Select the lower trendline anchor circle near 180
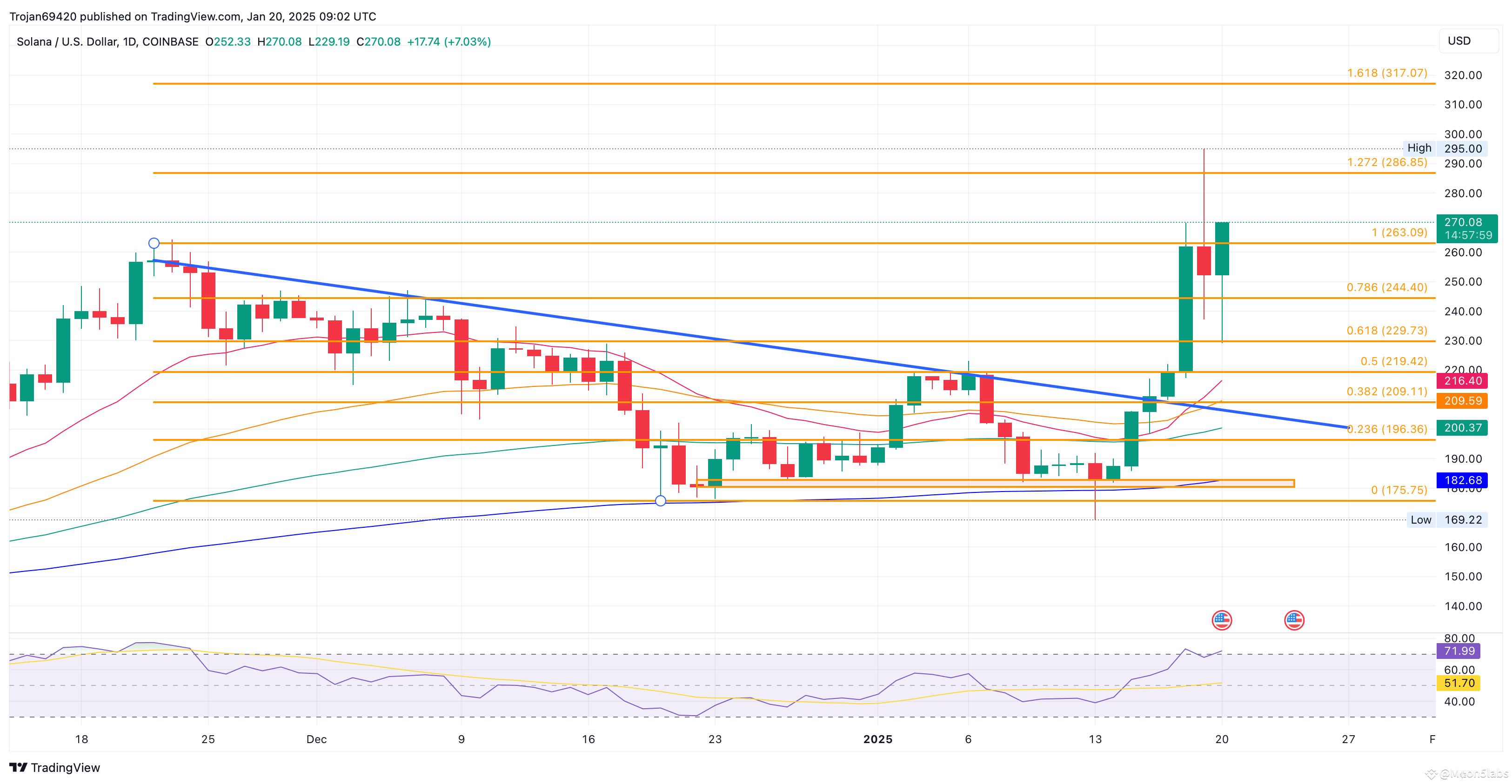Image resolution: width=1512 pixels, height=784 pixels. pyautogui.click(x=661, y=500)
